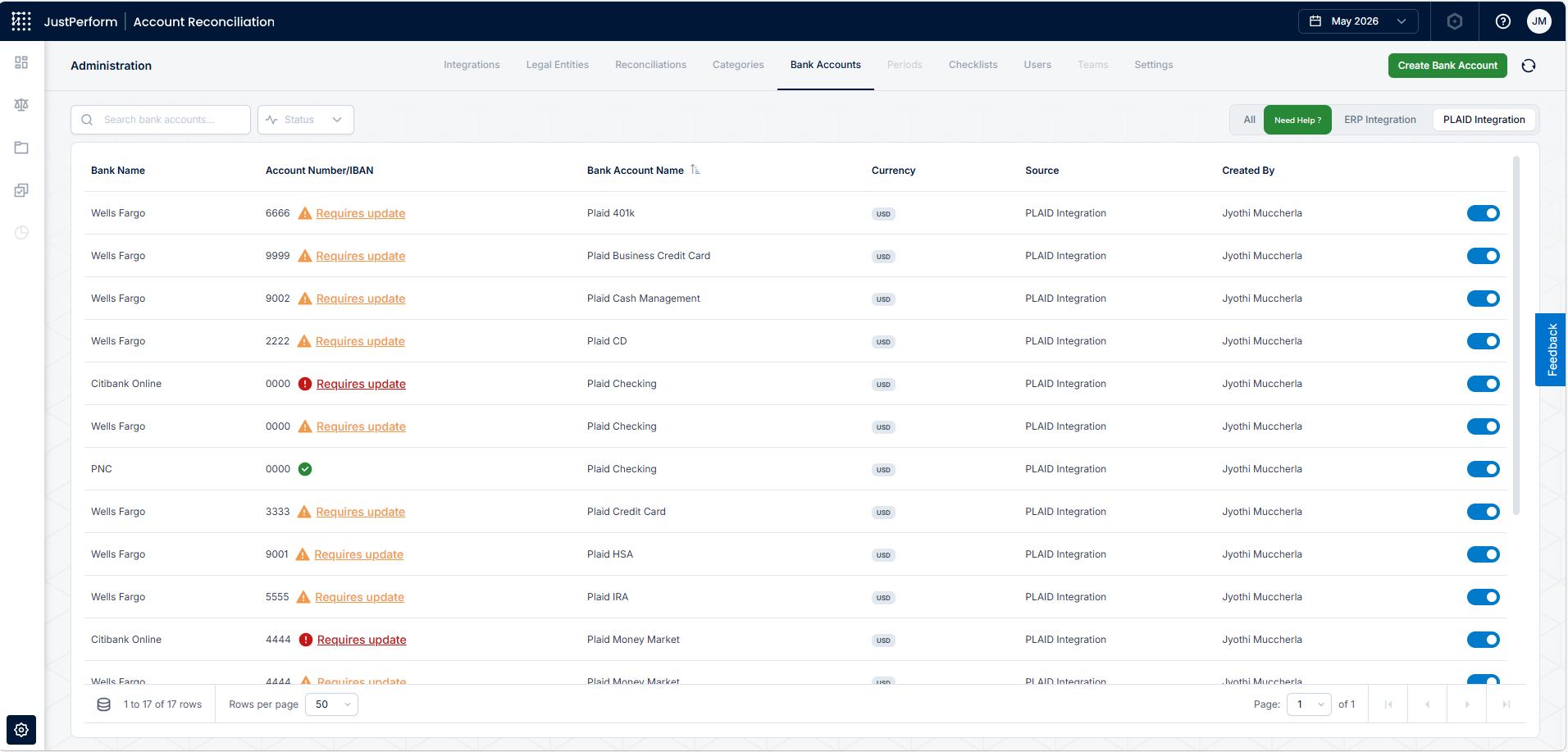Image resolution: width=1568 pixels, height=752 pixels.
Task: Click the database rows icon in footer
Action: pos(104,704)
